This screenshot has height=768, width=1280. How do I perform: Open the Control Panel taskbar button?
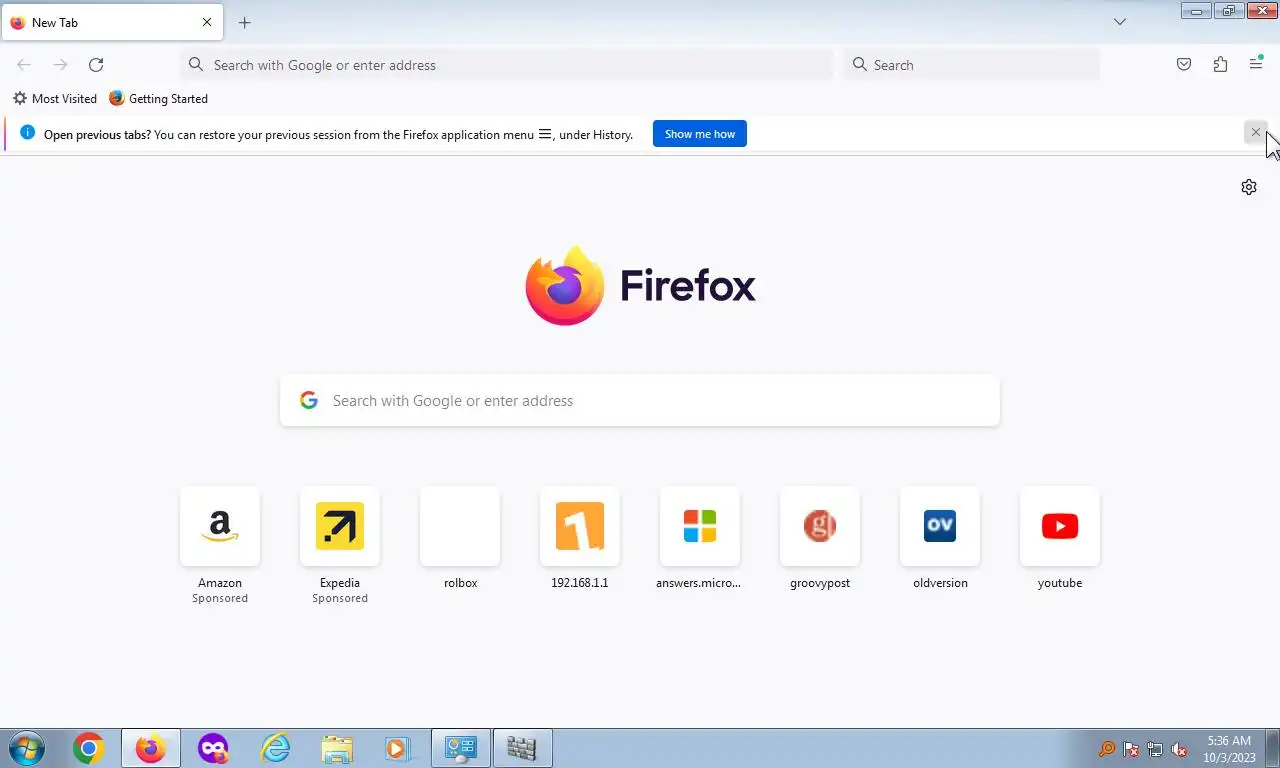pyautogui.click(x=461, y=748)
